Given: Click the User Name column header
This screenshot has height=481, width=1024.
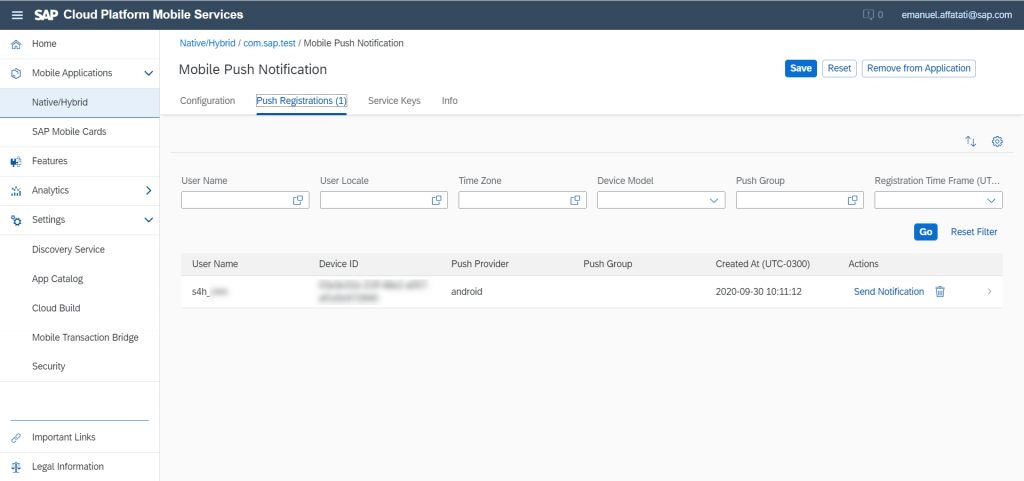Looking at the screenshot, I should pos(215,264).
